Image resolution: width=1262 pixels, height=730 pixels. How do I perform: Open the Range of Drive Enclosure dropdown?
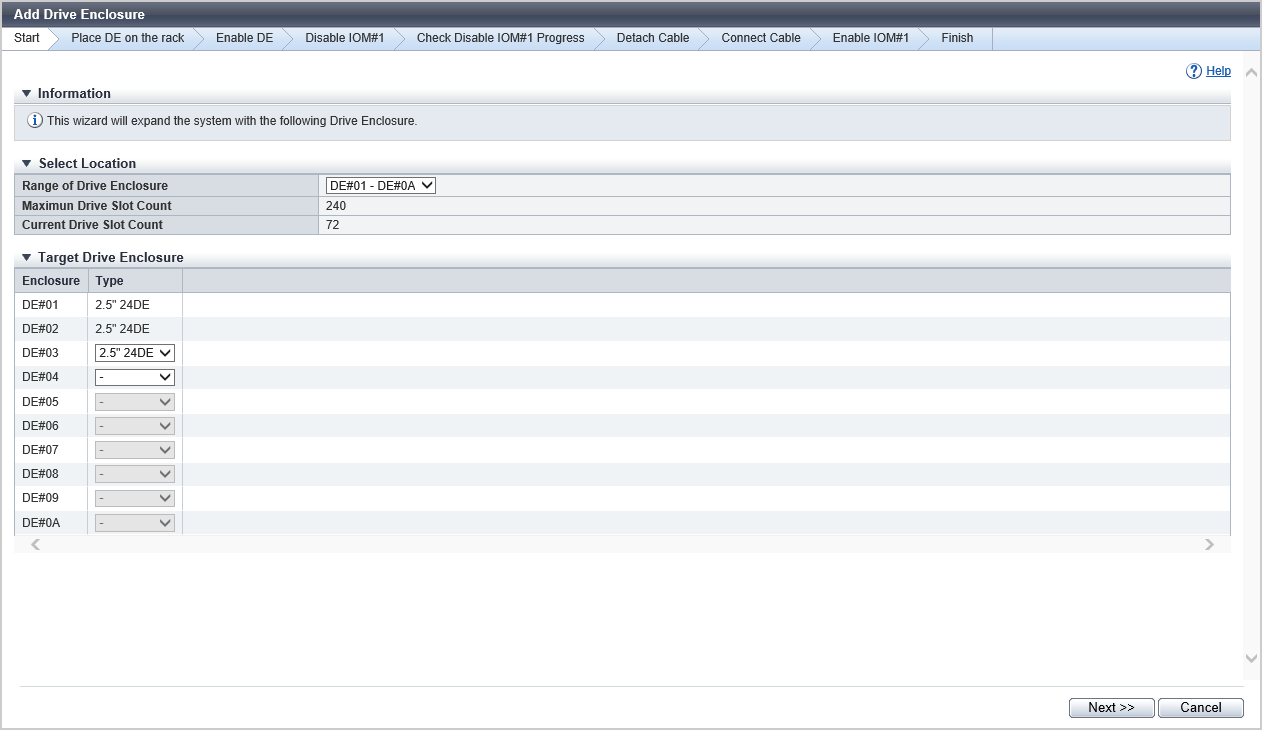click(x=381, y=185)
